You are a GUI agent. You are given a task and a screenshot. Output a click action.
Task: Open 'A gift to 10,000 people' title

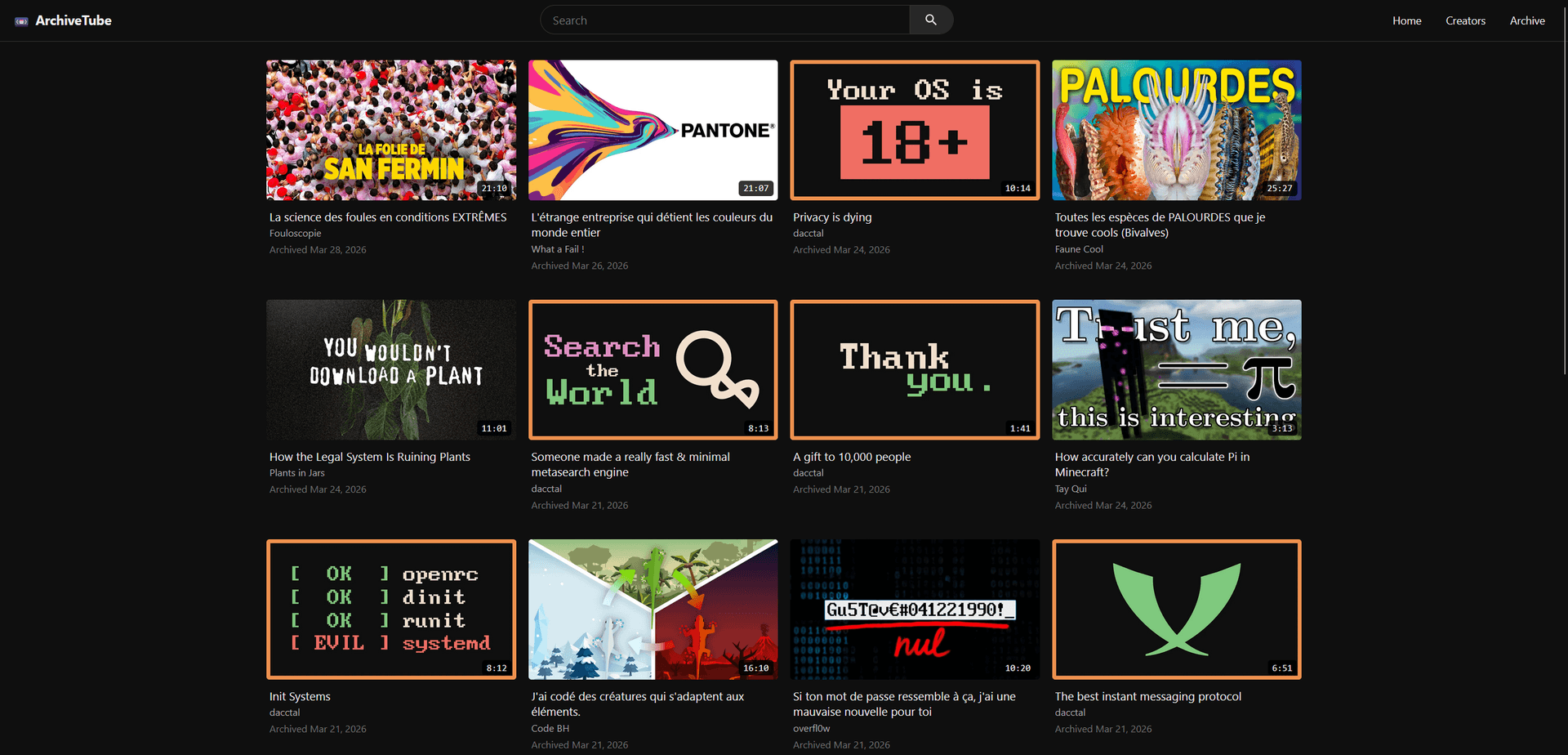(852, 457)
